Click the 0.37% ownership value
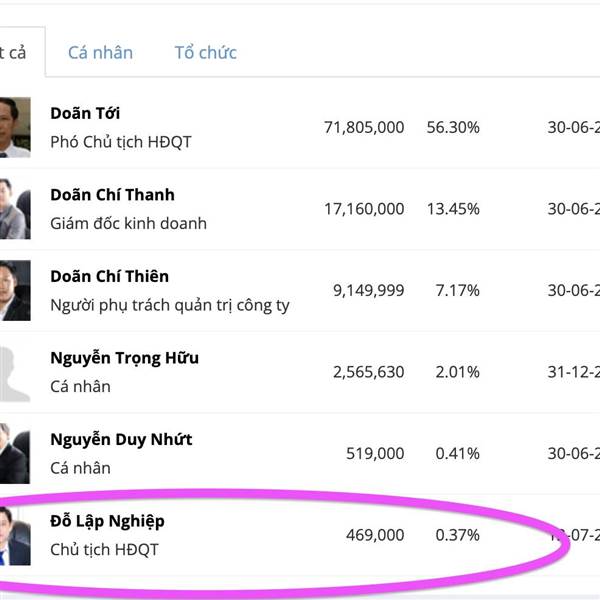 coord(457,535)
